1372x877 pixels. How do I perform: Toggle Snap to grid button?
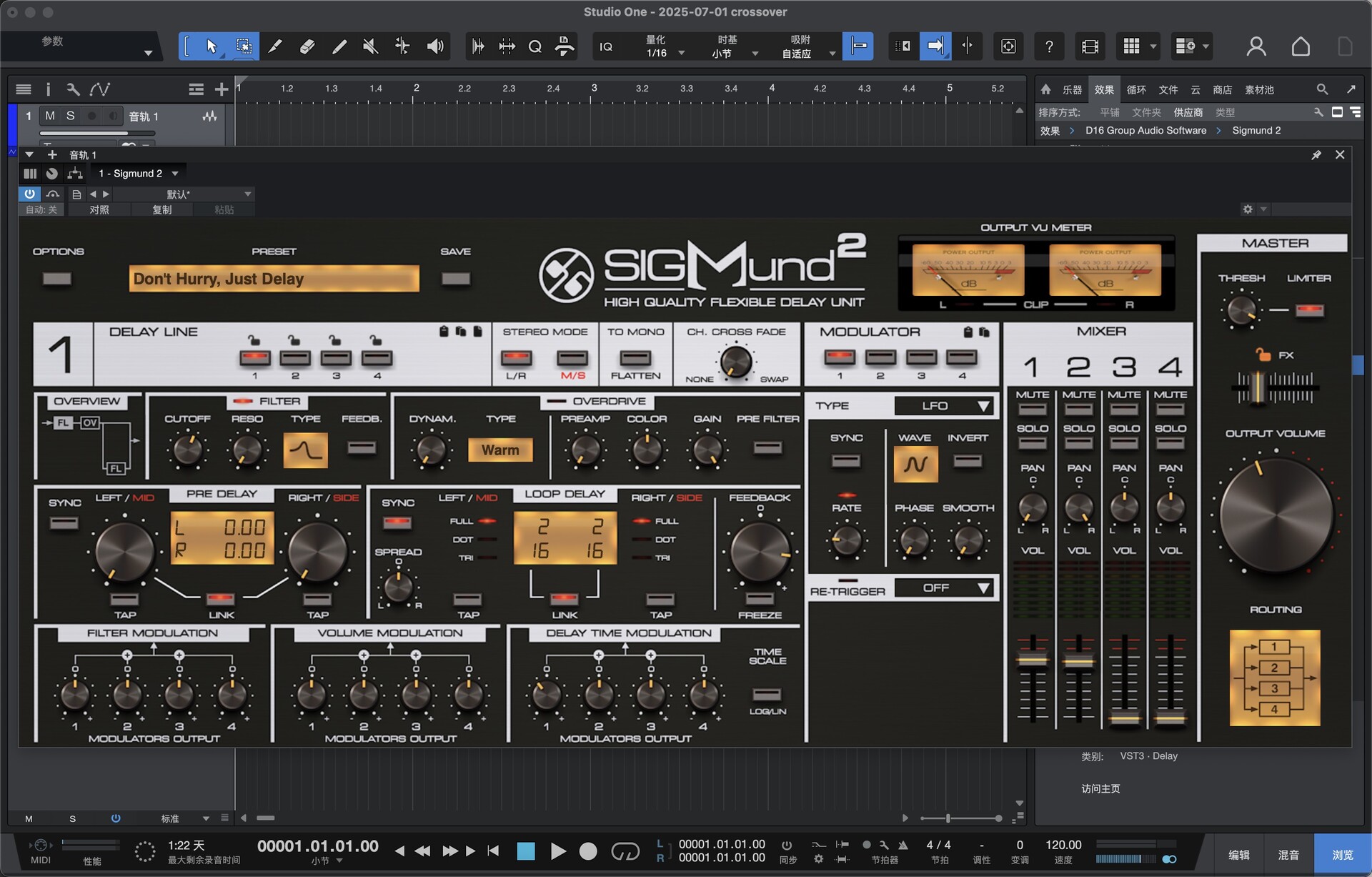(x=858, y=46)
